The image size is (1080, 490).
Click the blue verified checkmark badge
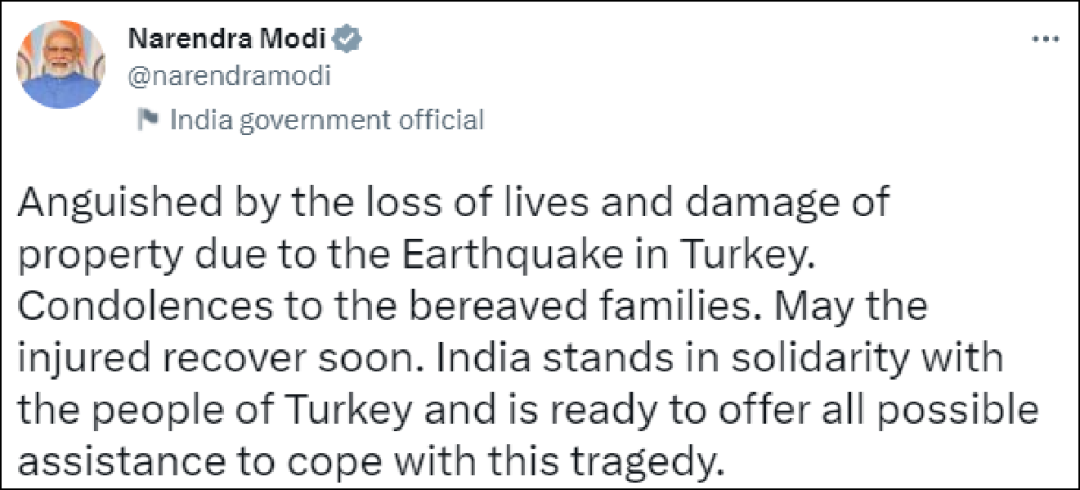pyautogui.click(x=347, y=41)
